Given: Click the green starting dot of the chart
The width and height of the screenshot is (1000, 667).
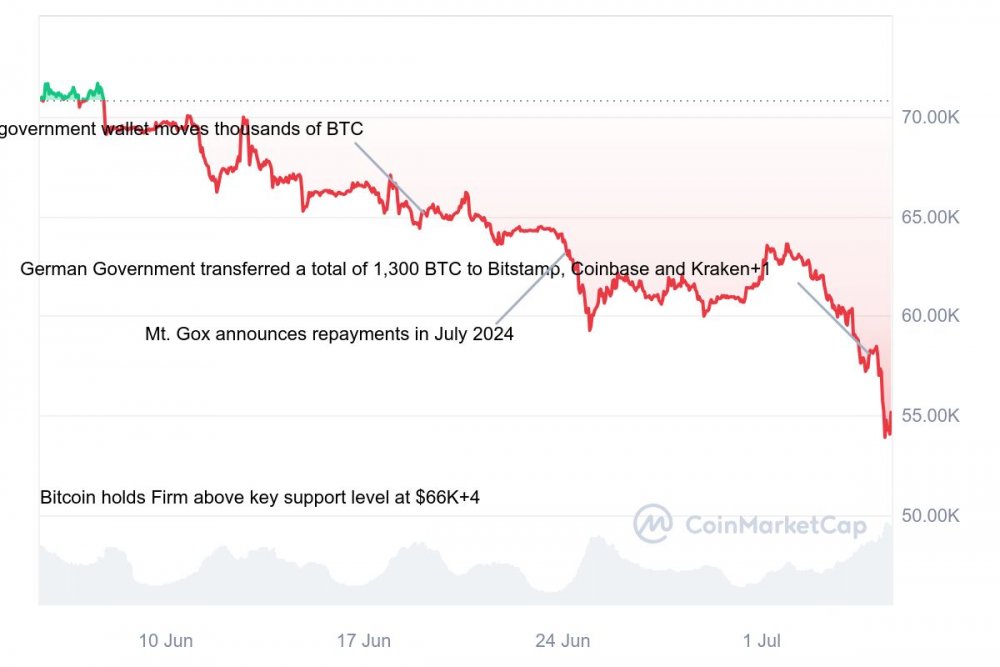Looking at the screenshot, I should click(42, 98).
